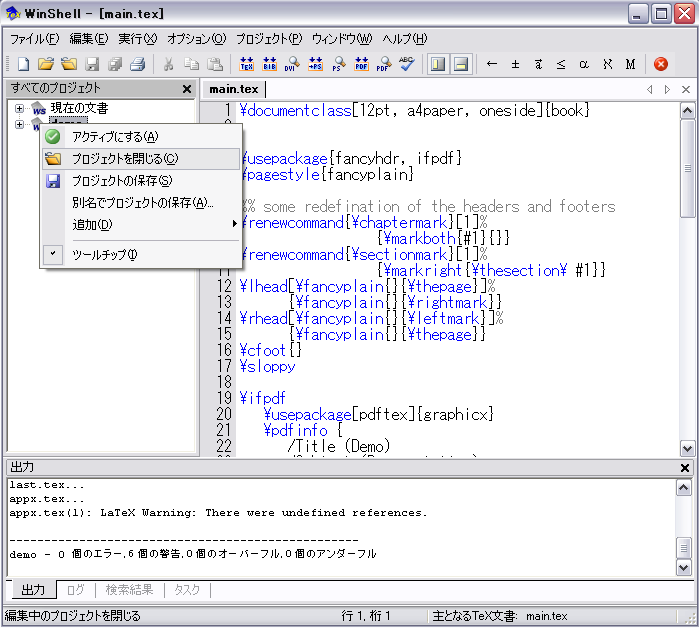Switch to the ログ tab
Viewport: 699px width, 628px height.
point(75,590)
